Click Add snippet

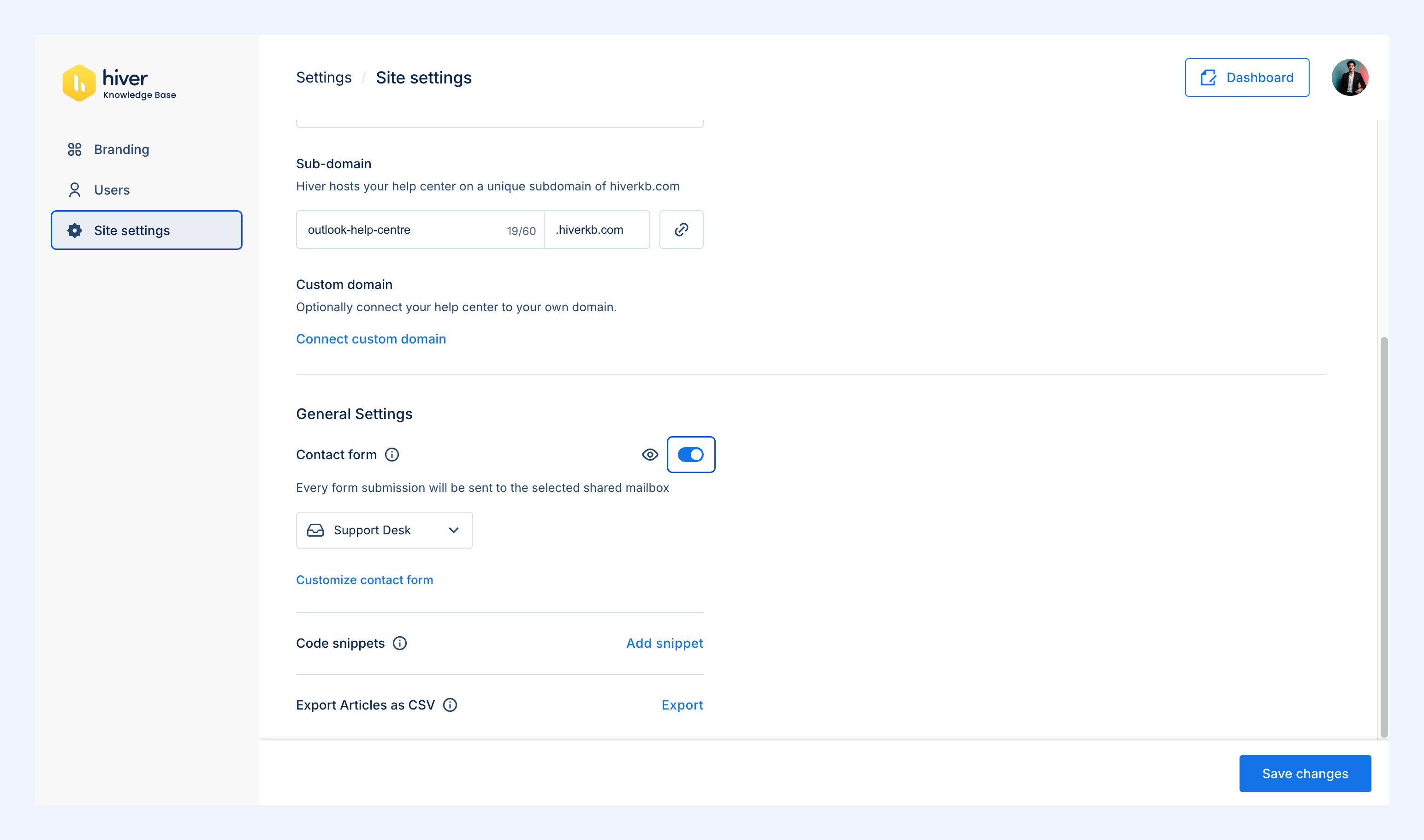(665, 643)
